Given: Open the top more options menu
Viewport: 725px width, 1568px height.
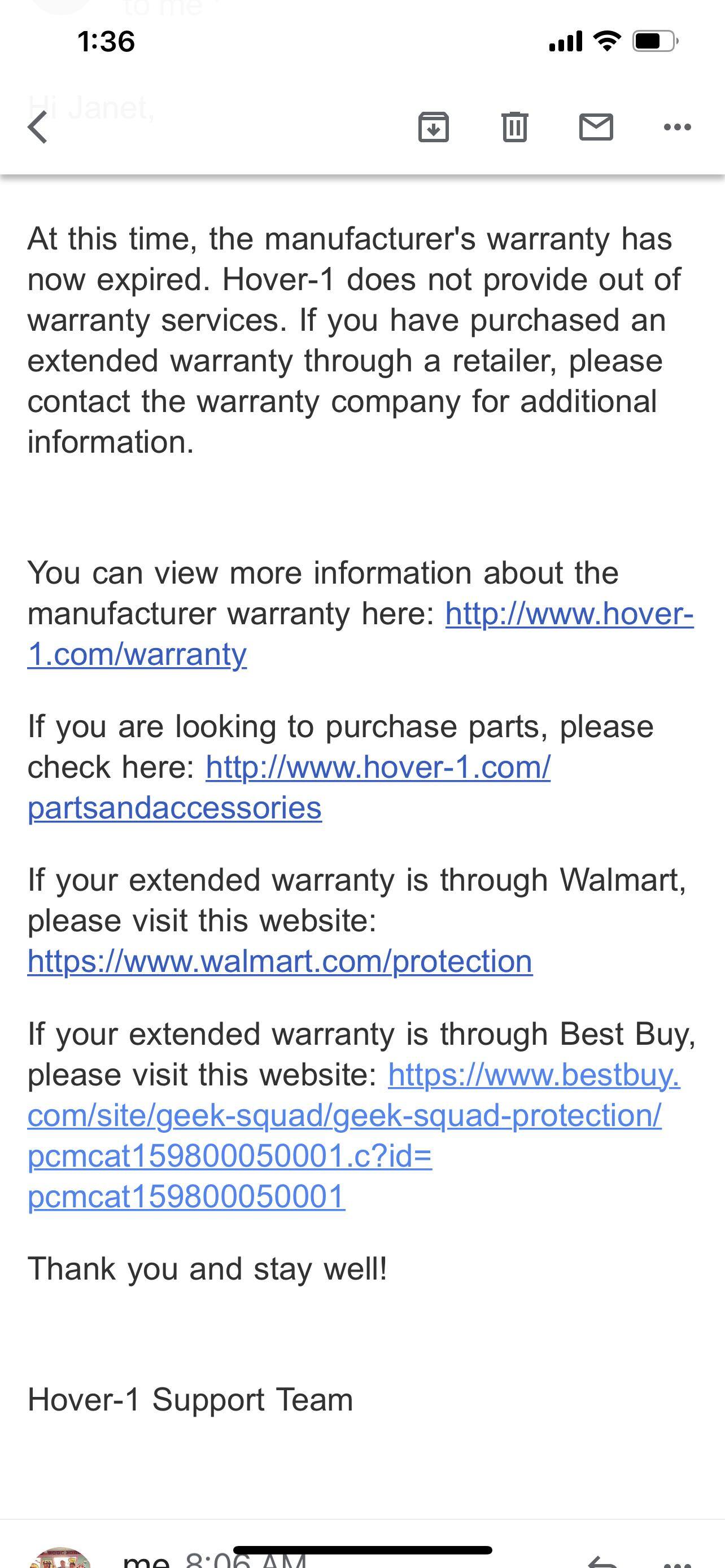Looking at the screenshot, I should pos(676,127).
